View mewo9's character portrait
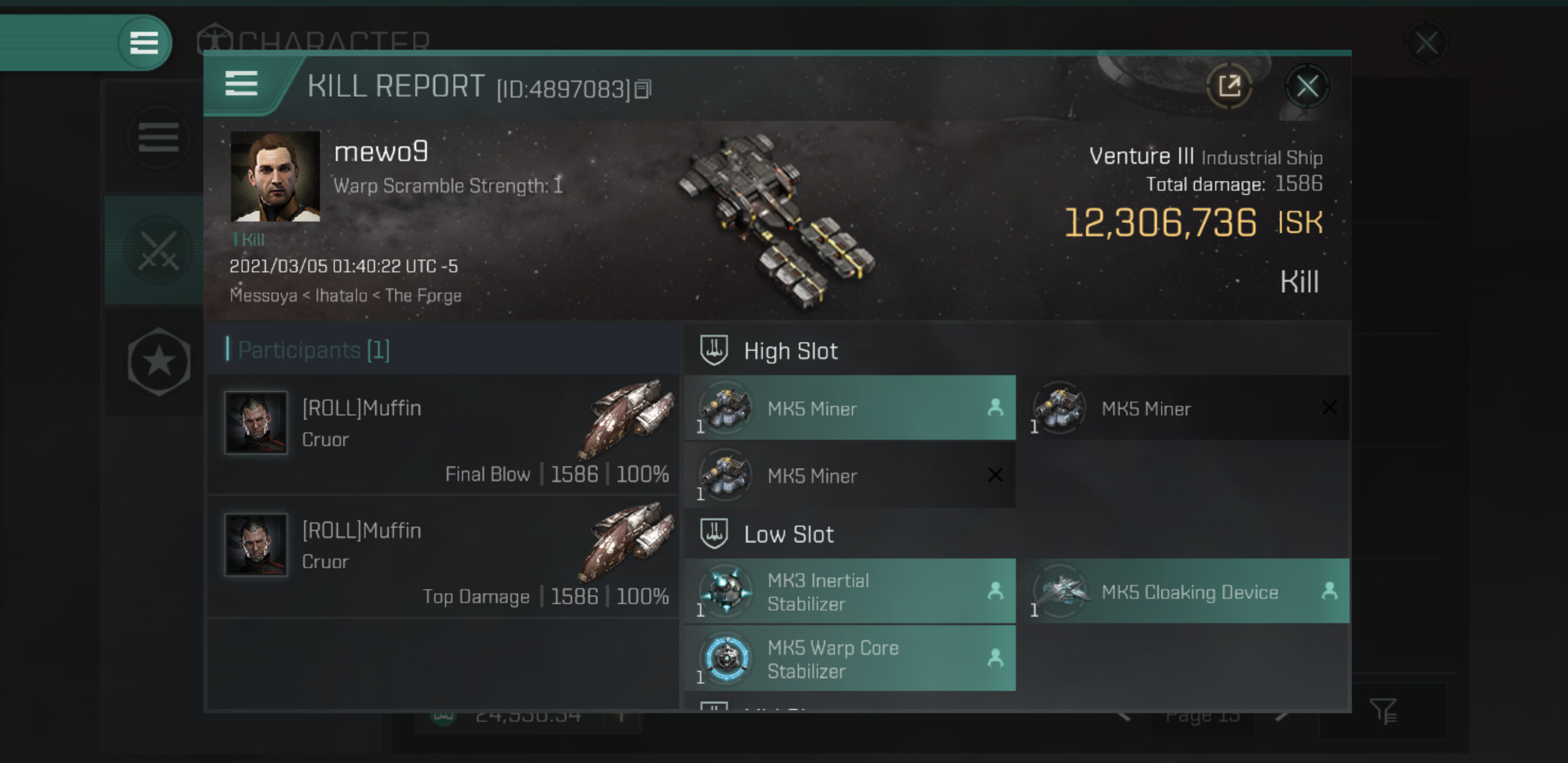This screenshot has height=763, width=1568. pyautogui.click(x=275, y=176)
